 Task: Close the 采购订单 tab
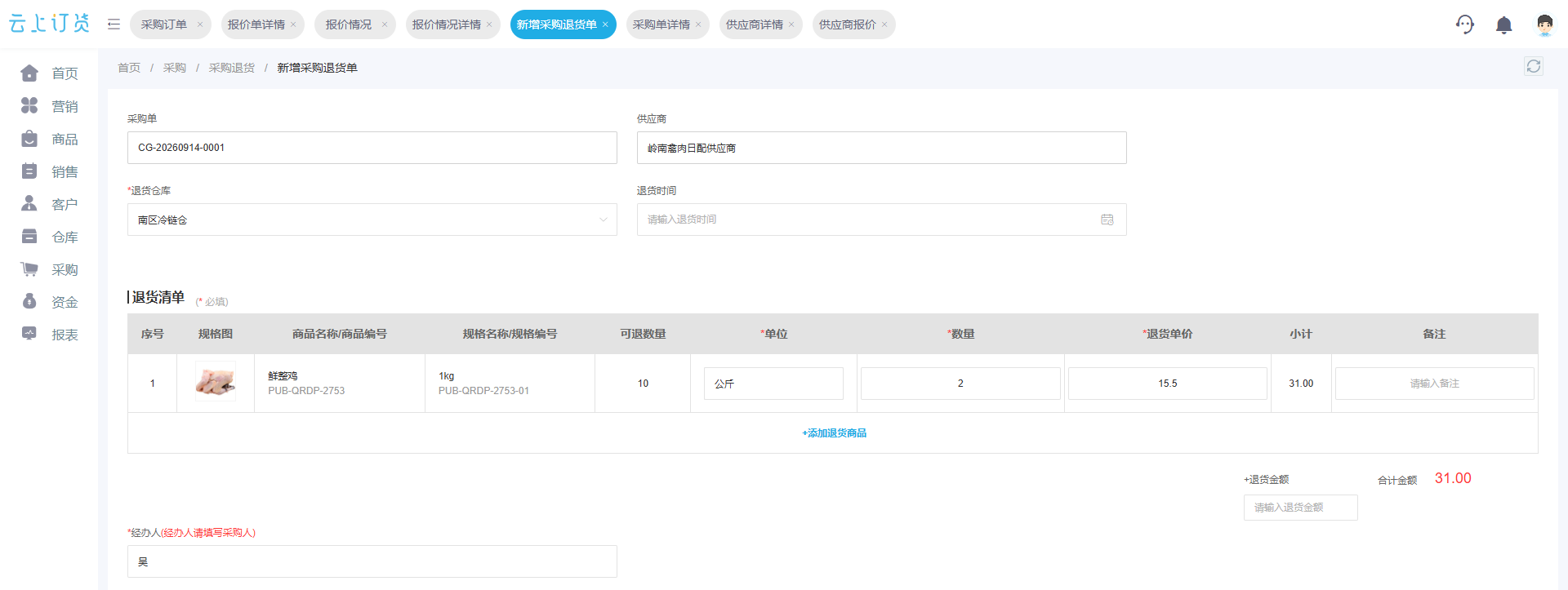(x=200, y=24)
